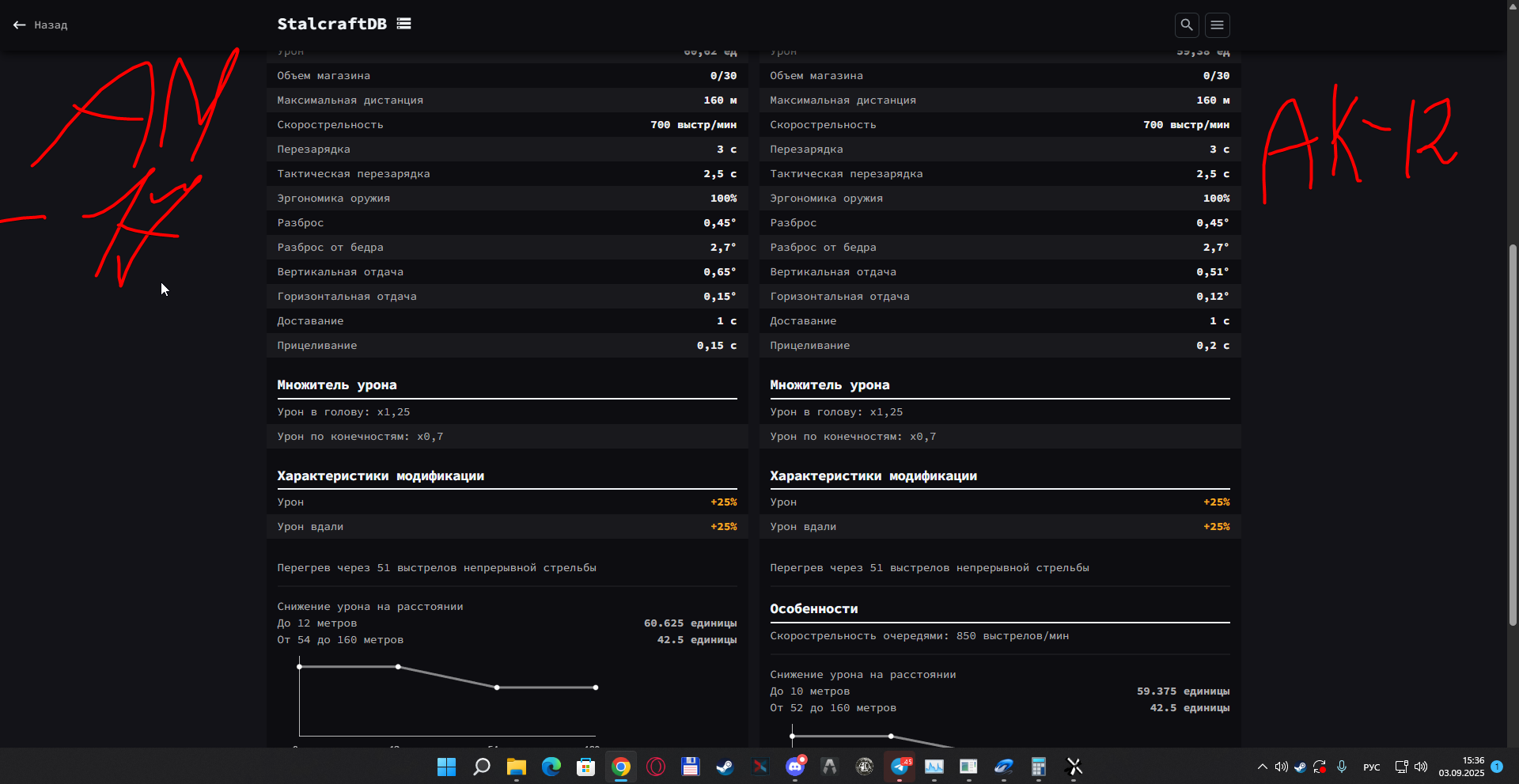Screen dimensions: 1519x784
Task: Click right panel 'Характеристики модификации' heading
Action: tap(873, 476)
